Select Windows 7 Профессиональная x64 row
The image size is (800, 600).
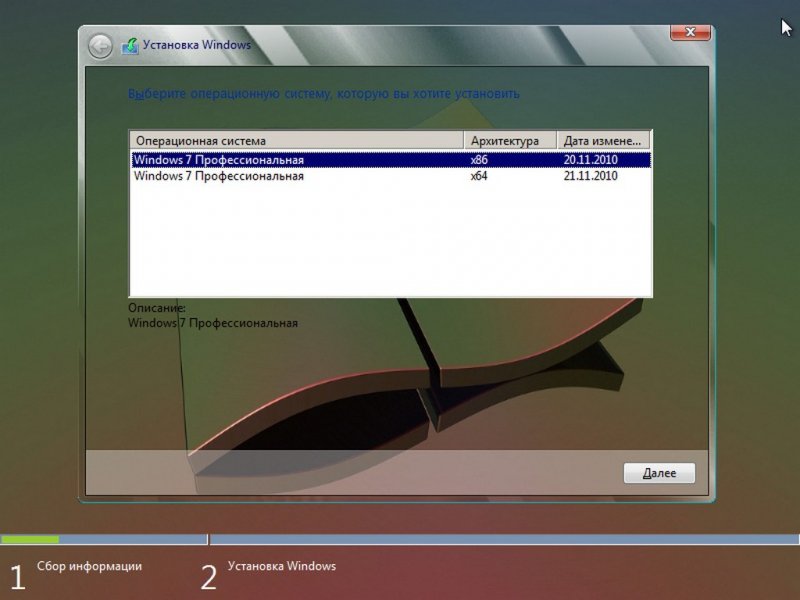click(x=391, y=176)
